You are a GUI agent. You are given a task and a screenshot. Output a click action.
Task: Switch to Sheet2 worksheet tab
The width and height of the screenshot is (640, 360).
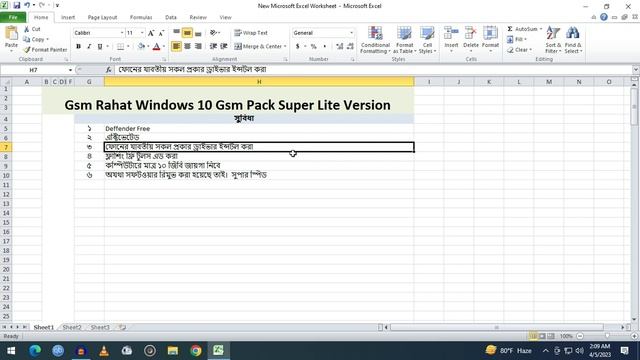72,327
